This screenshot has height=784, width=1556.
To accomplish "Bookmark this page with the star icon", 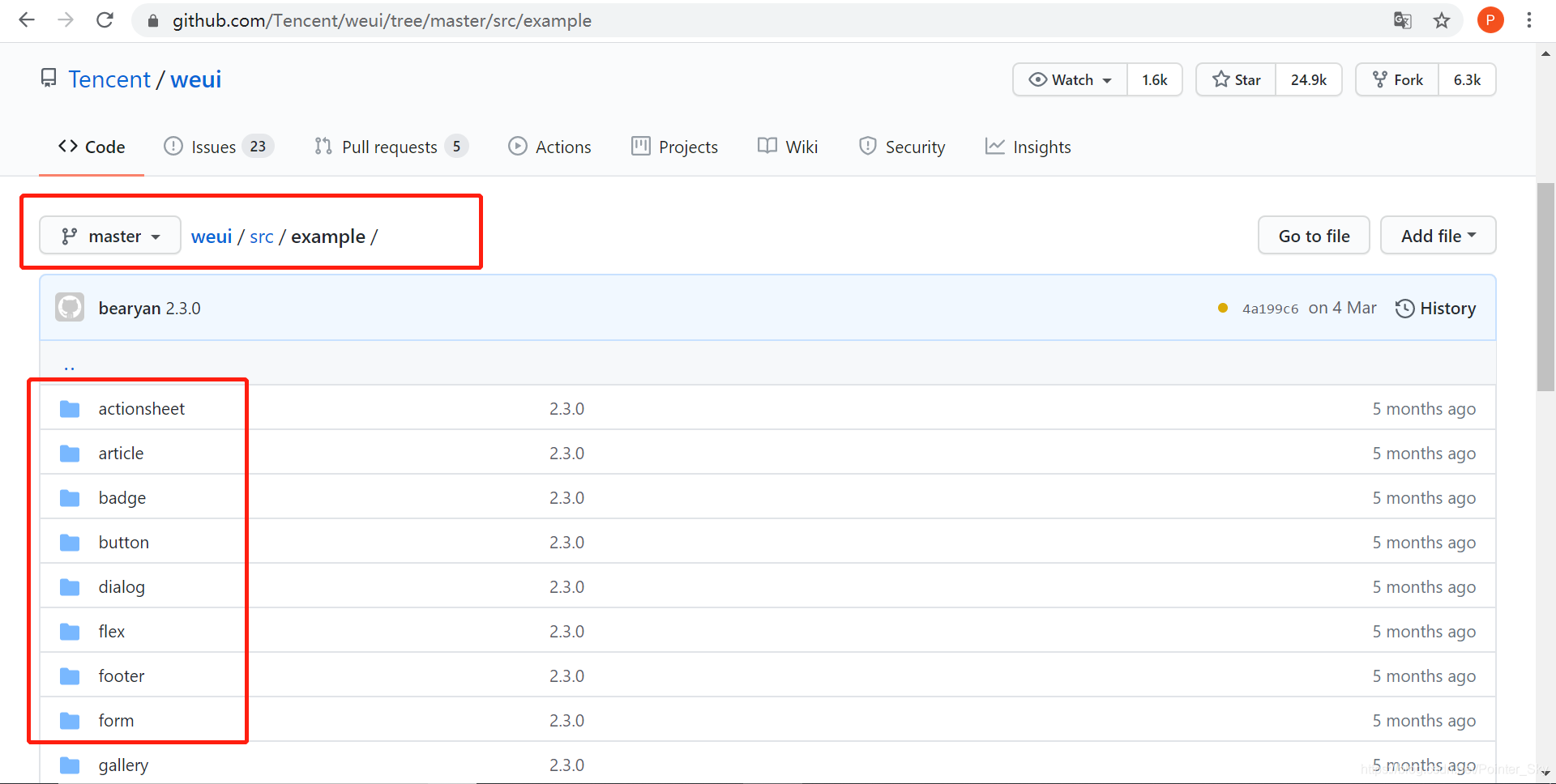I will (1442, 20).
